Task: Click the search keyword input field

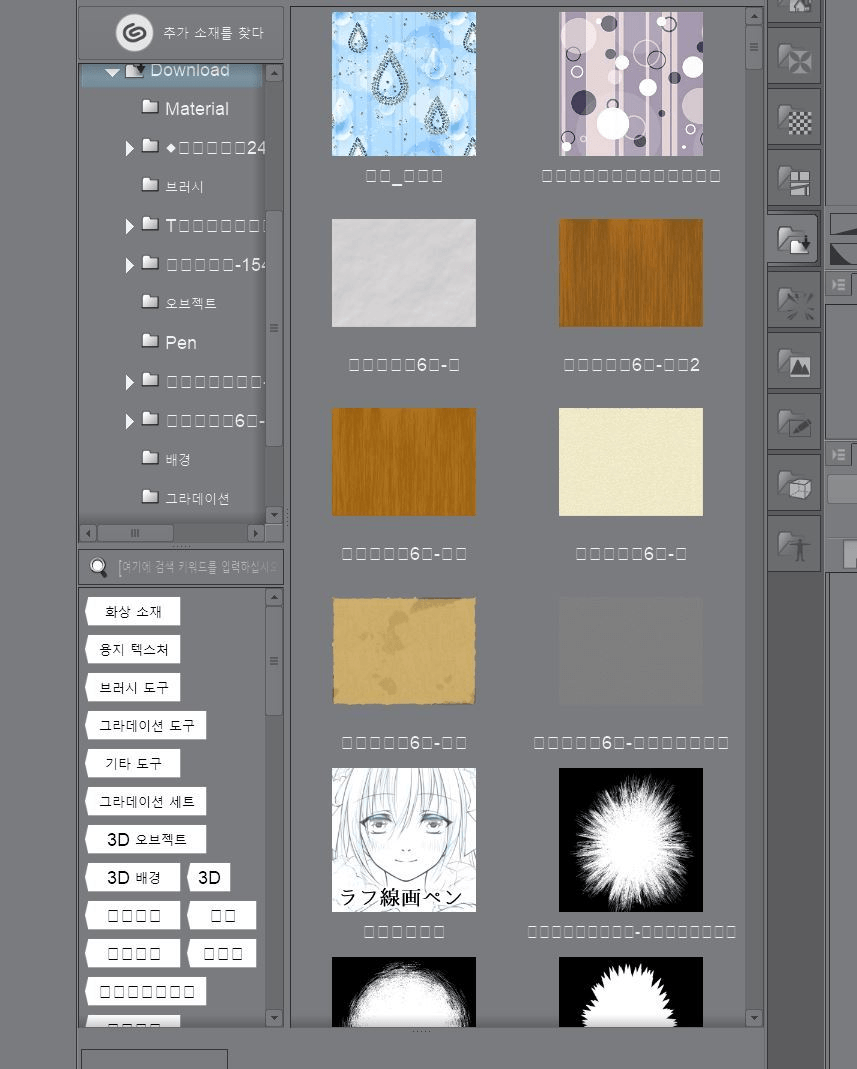Action: (x=198, y=568)
